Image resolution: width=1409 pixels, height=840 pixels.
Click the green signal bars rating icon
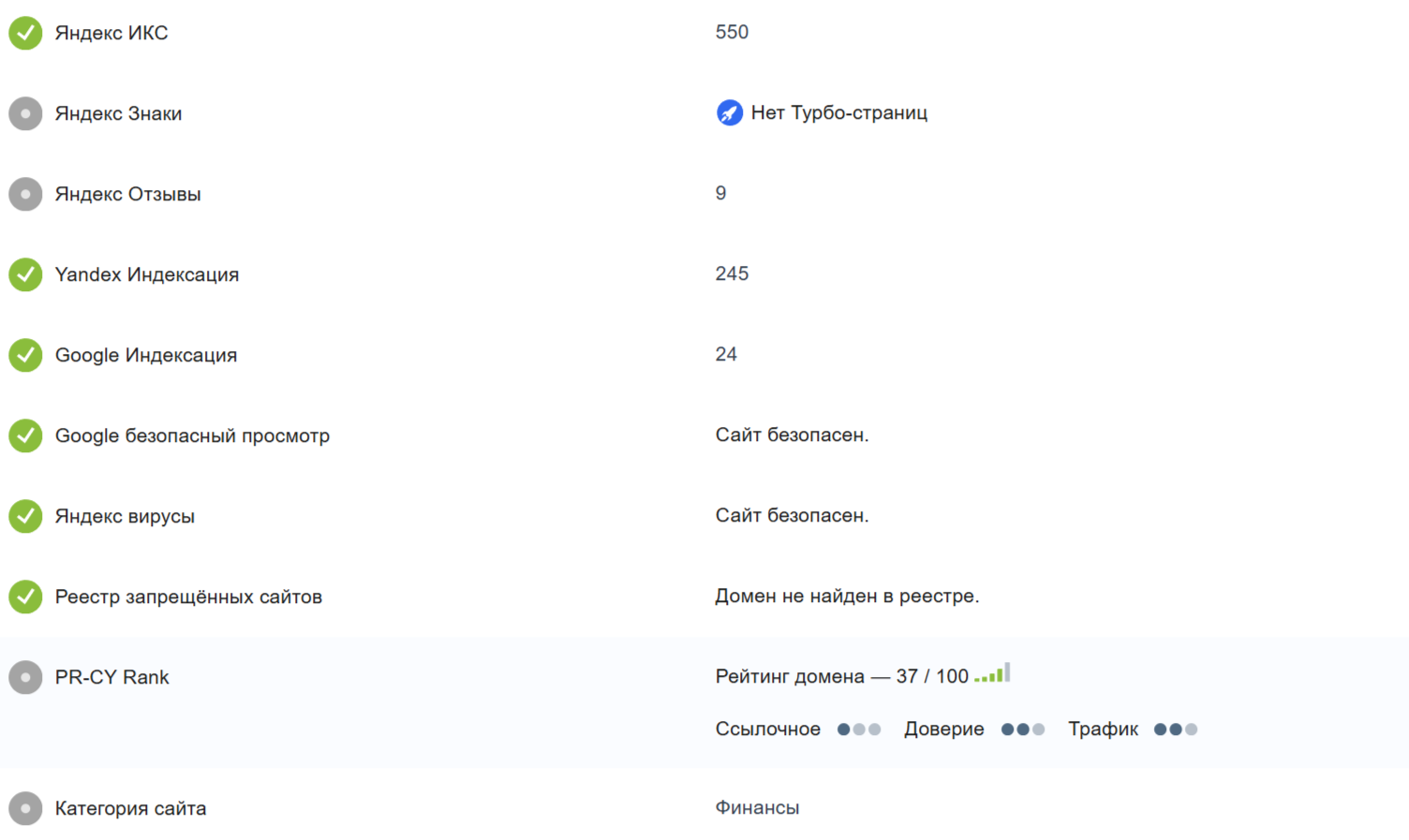click(x=992, y=674)
